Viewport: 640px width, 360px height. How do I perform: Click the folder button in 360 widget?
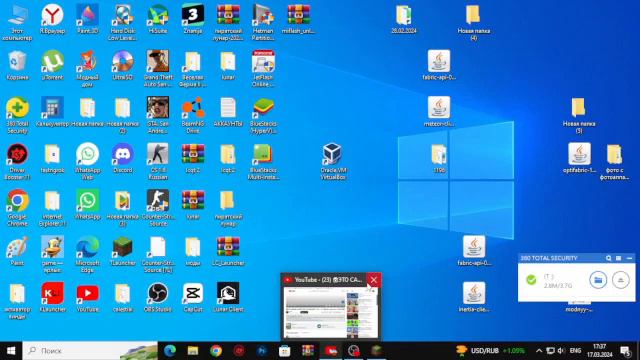tap(598, 280)
